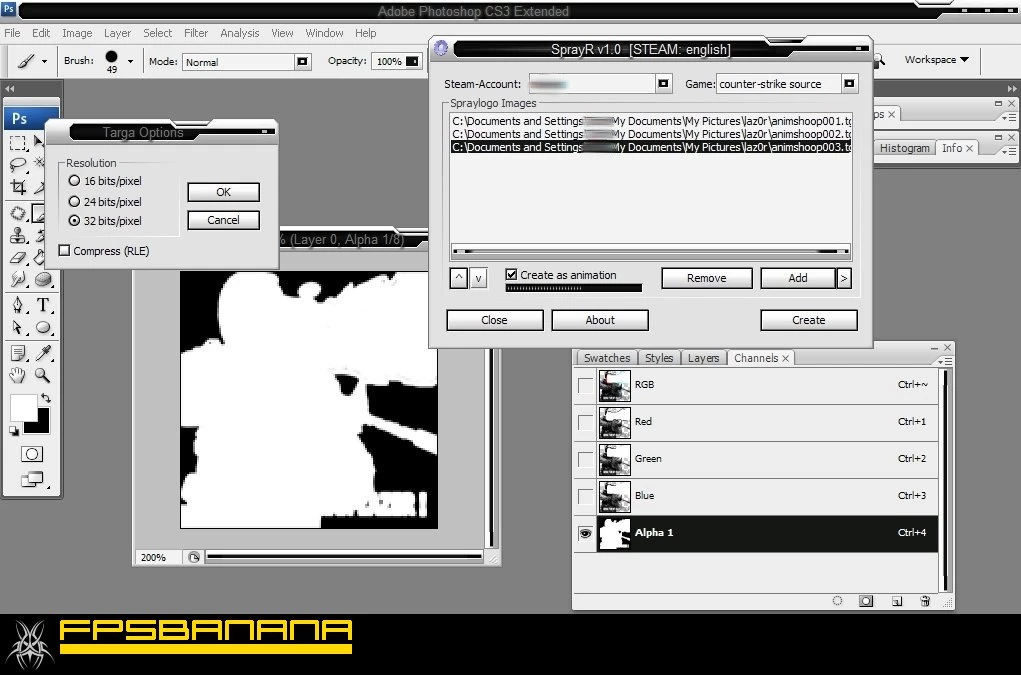
Task: Select the Hand tool
Action: (18, 375)
